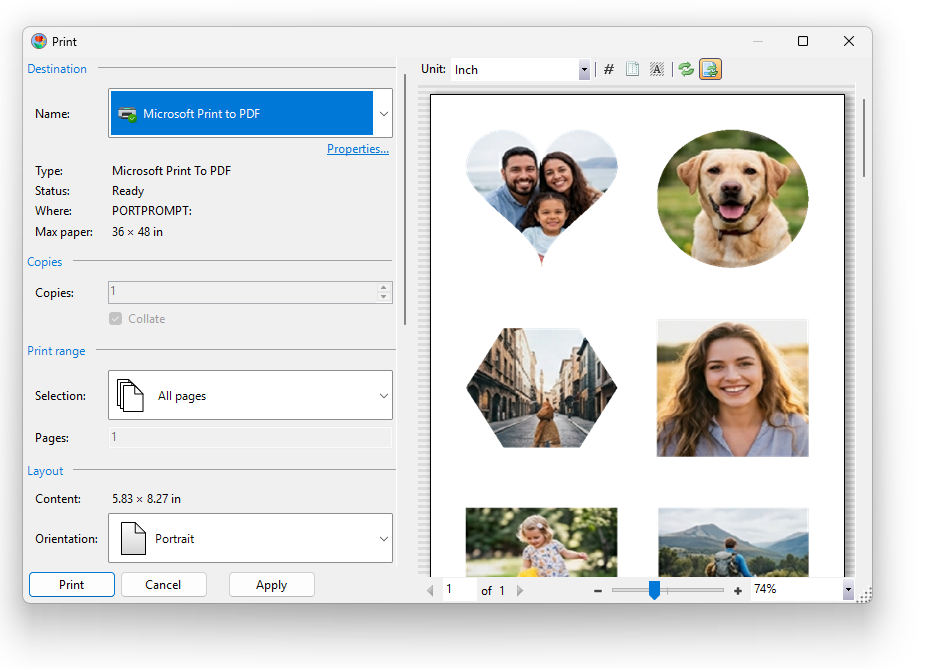
Task: Click the All pages document icon
Action: coord(129,395)
